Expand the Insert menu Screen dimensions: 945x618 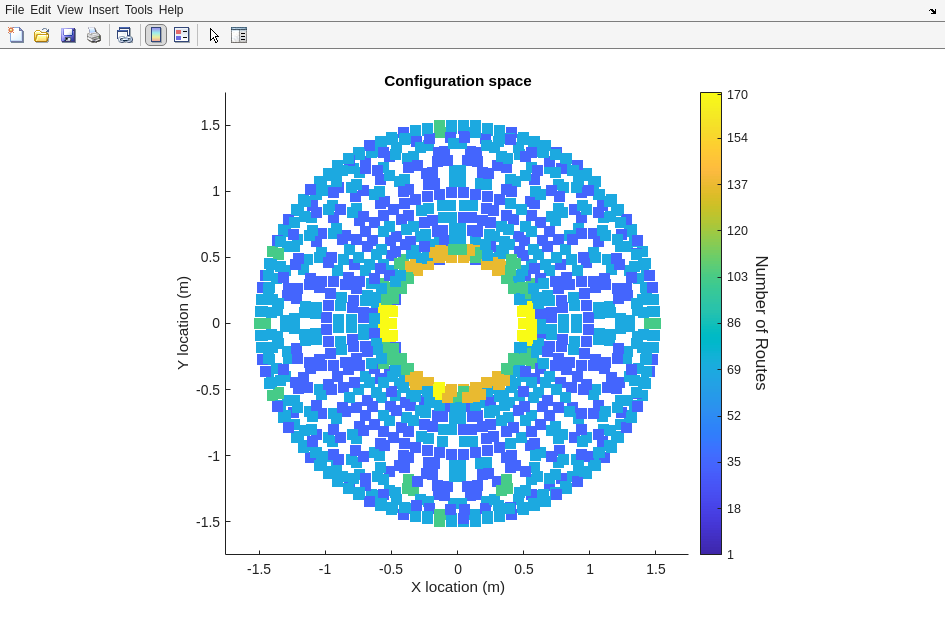(x=103, y=10)
